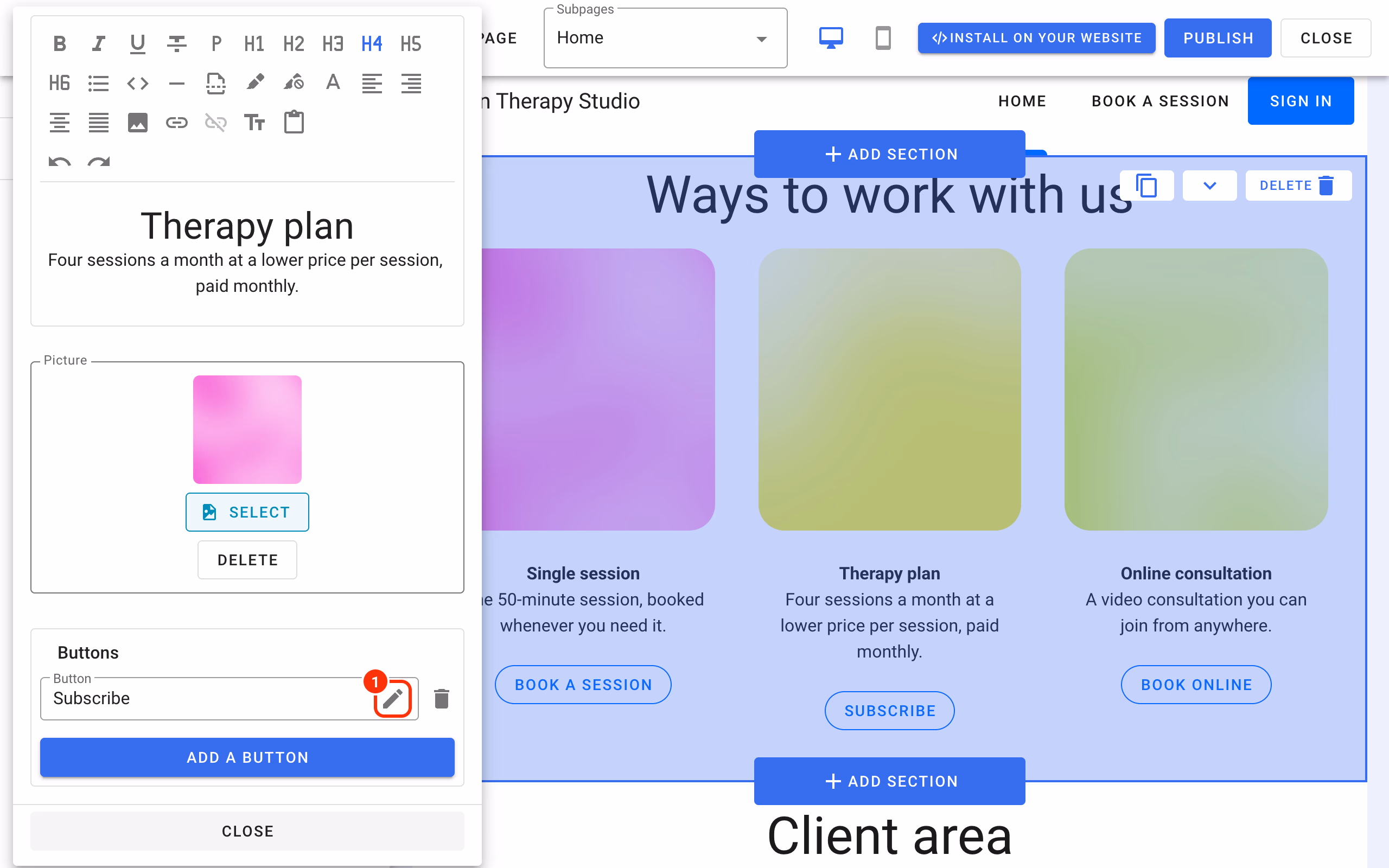1389x868 pixels.
Task: Open the Subpages Home dropdown
Action: pyautogui.click(x=665, y=38)
